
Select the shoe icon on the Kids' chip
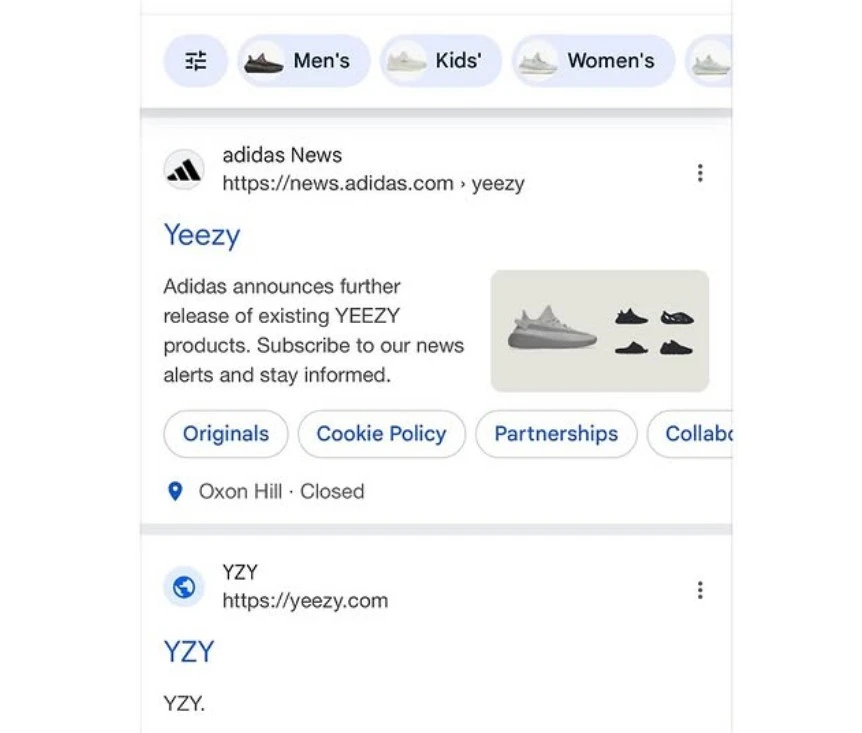click(403, 61)
